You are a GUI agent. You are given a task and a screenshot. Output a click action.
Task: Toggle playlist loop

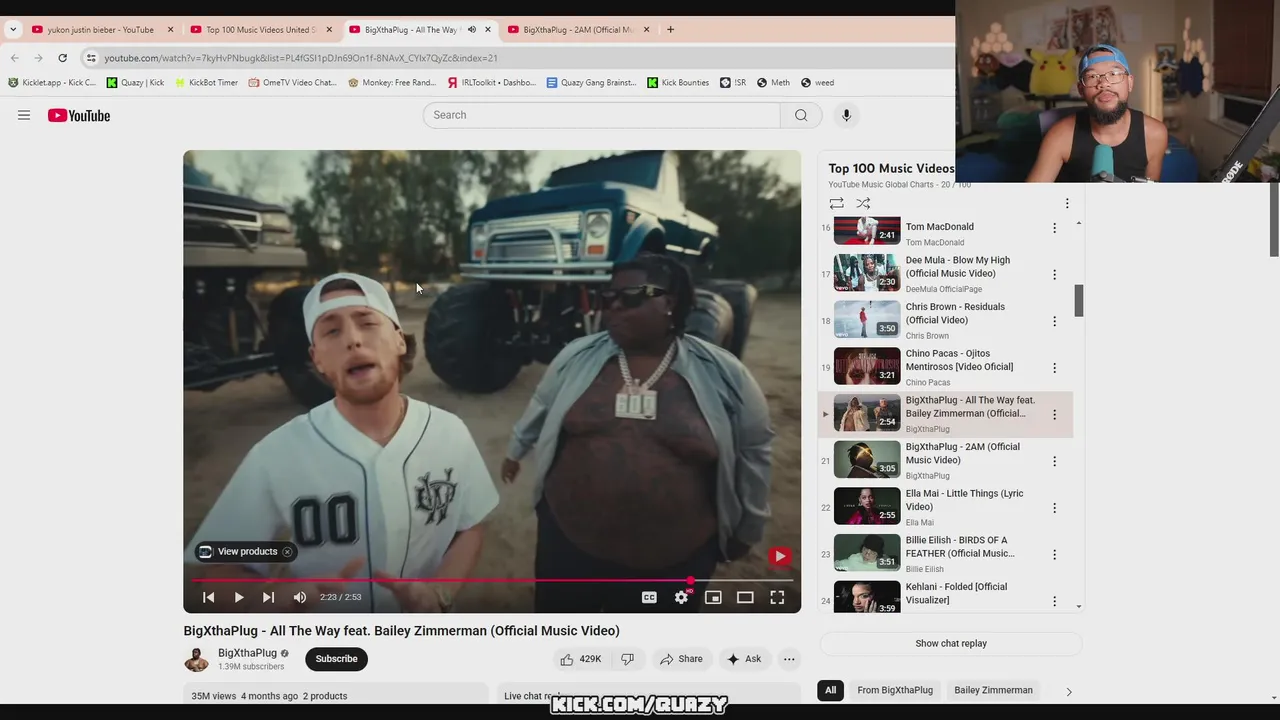[x=836, y=203]
